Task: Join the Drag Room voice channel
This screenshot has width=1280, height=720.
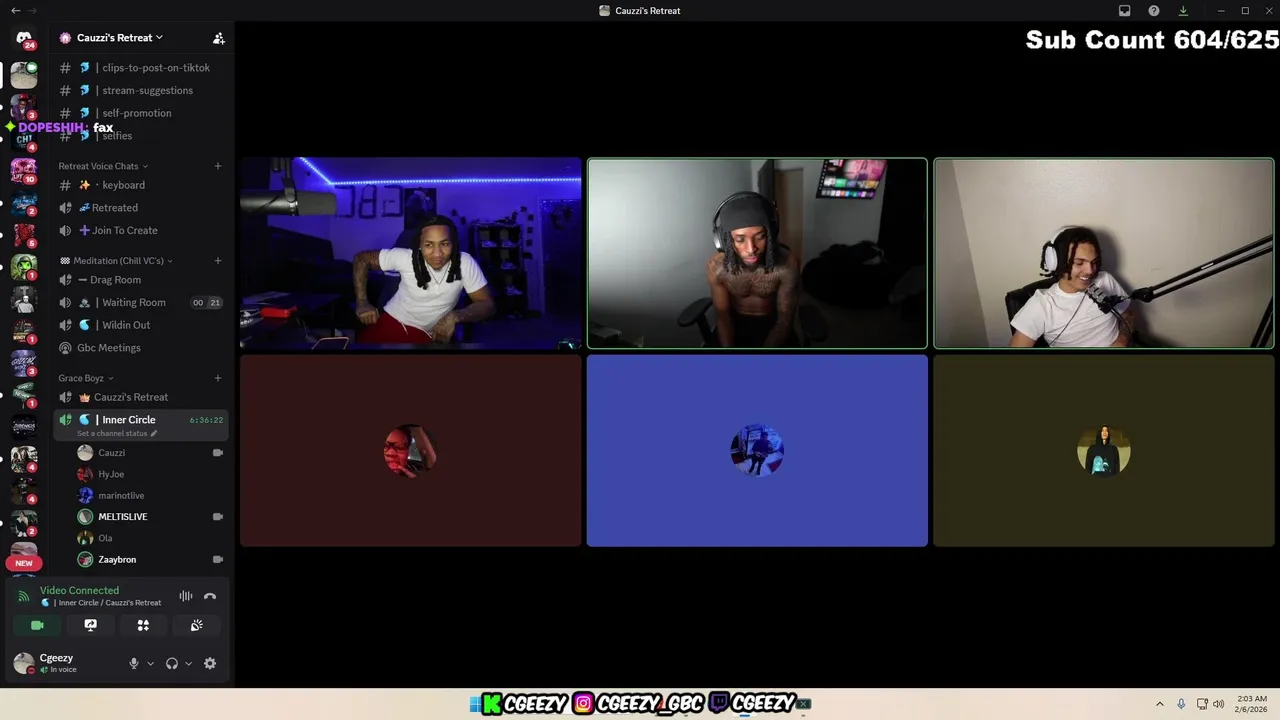Action: [140, 280]
